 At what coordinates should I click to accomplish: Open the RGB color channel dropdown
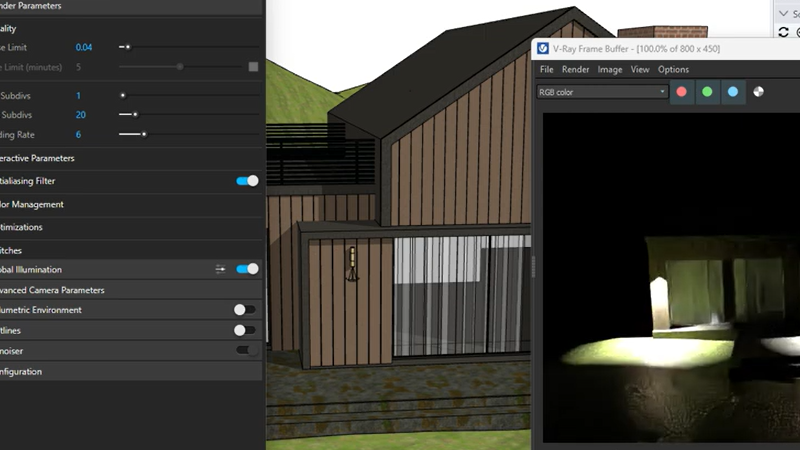[602, 92]
